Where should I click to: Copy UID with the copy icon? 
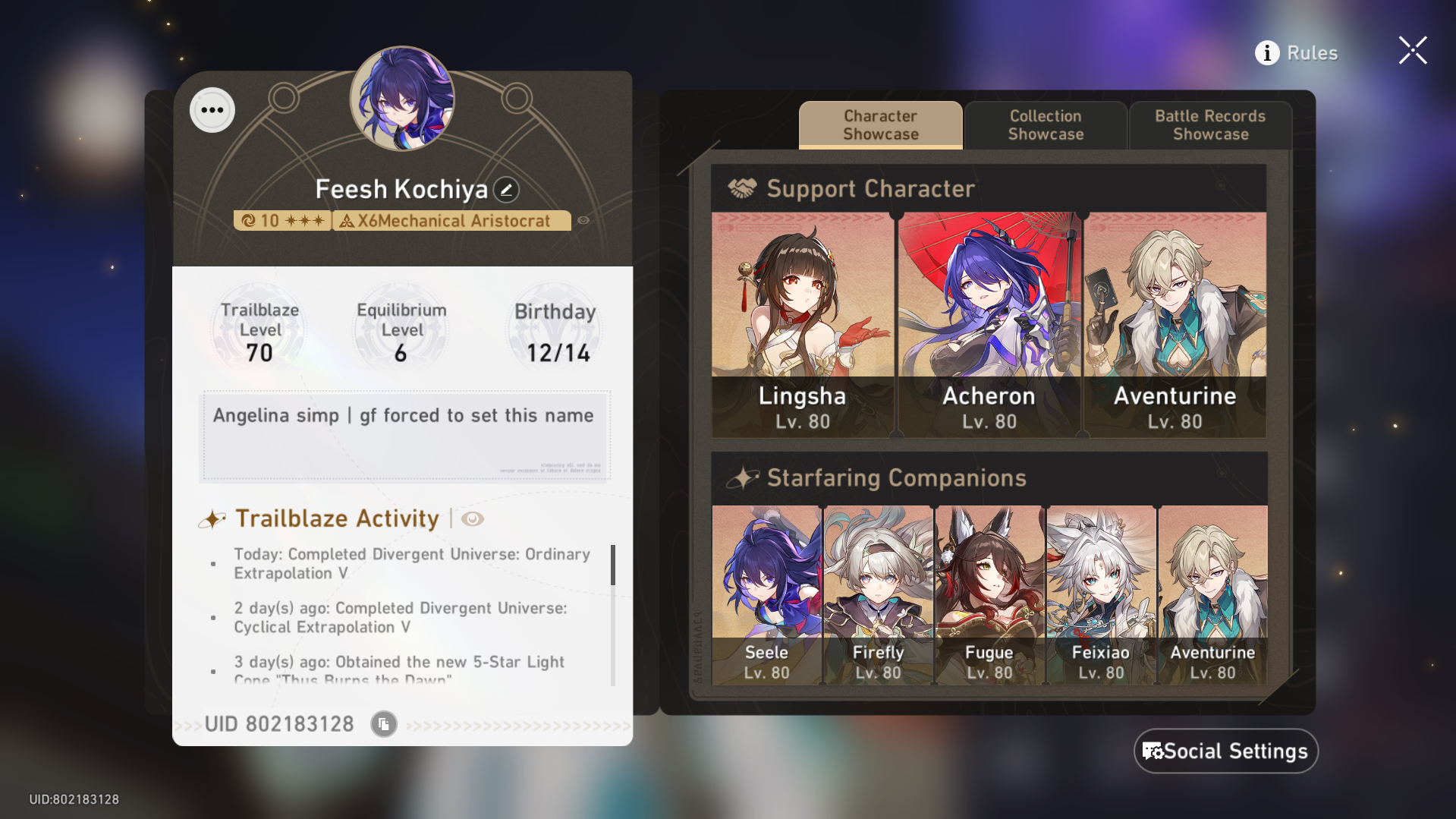coord(384,724)
